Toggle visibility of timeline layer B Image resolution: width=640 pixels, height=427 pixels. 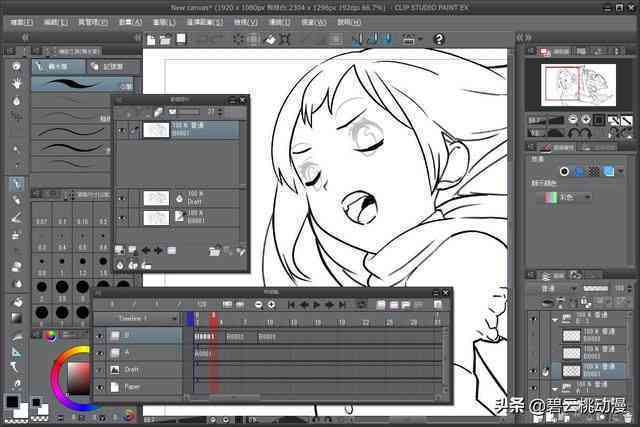[100, 336]
